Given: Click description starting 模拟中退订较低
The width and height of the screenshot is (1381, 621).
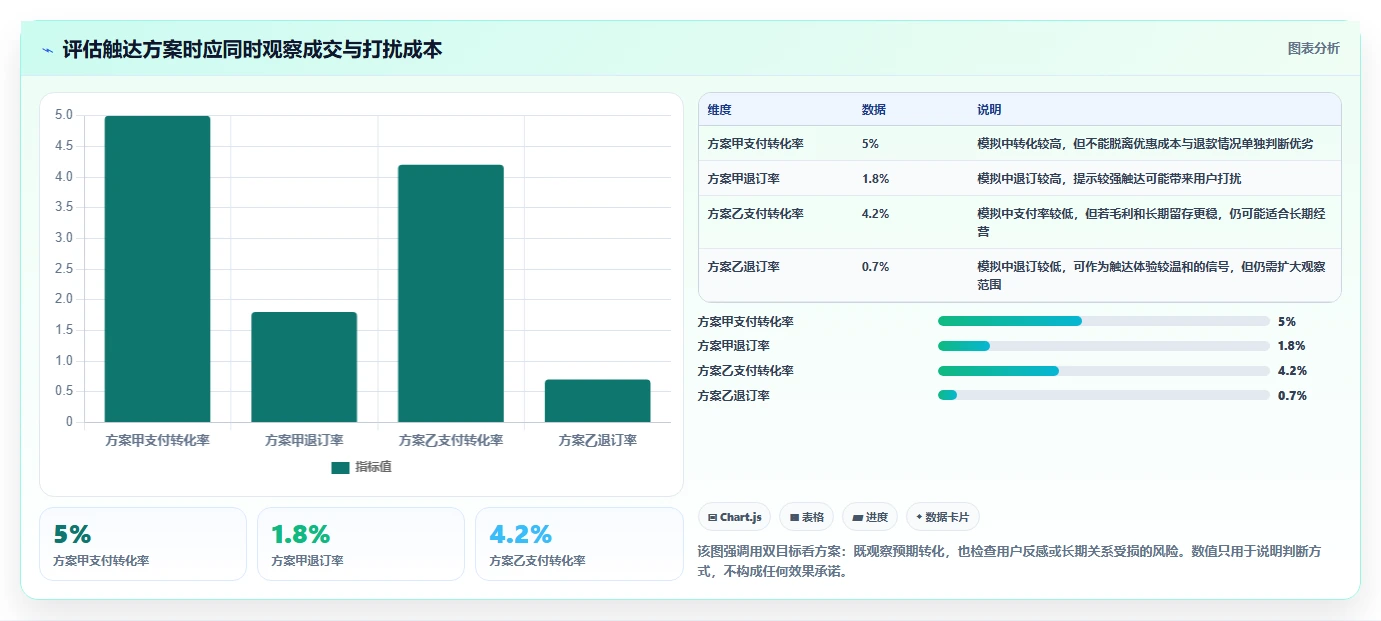Looking at the screenshot, I should 1152,275.
